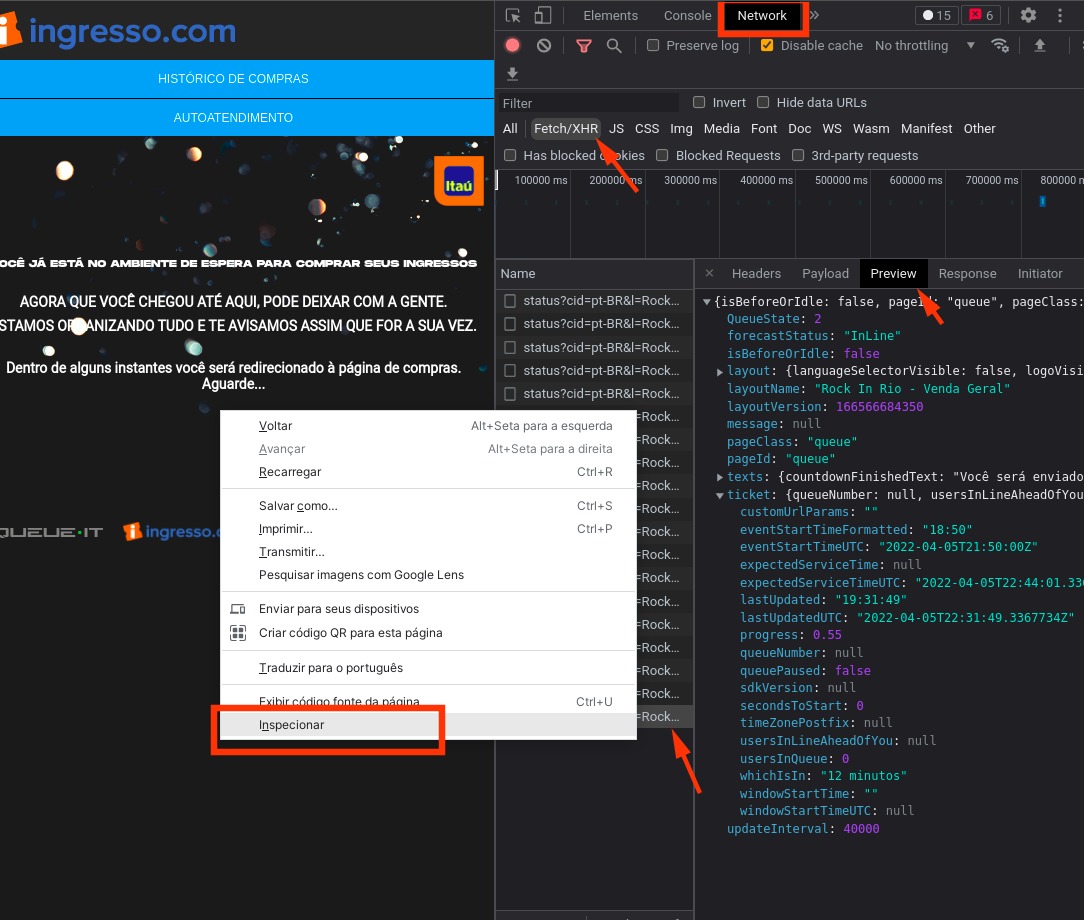Open DevTools settings gear
This screenshot has height=920, width=1084.
point(1028,15)
